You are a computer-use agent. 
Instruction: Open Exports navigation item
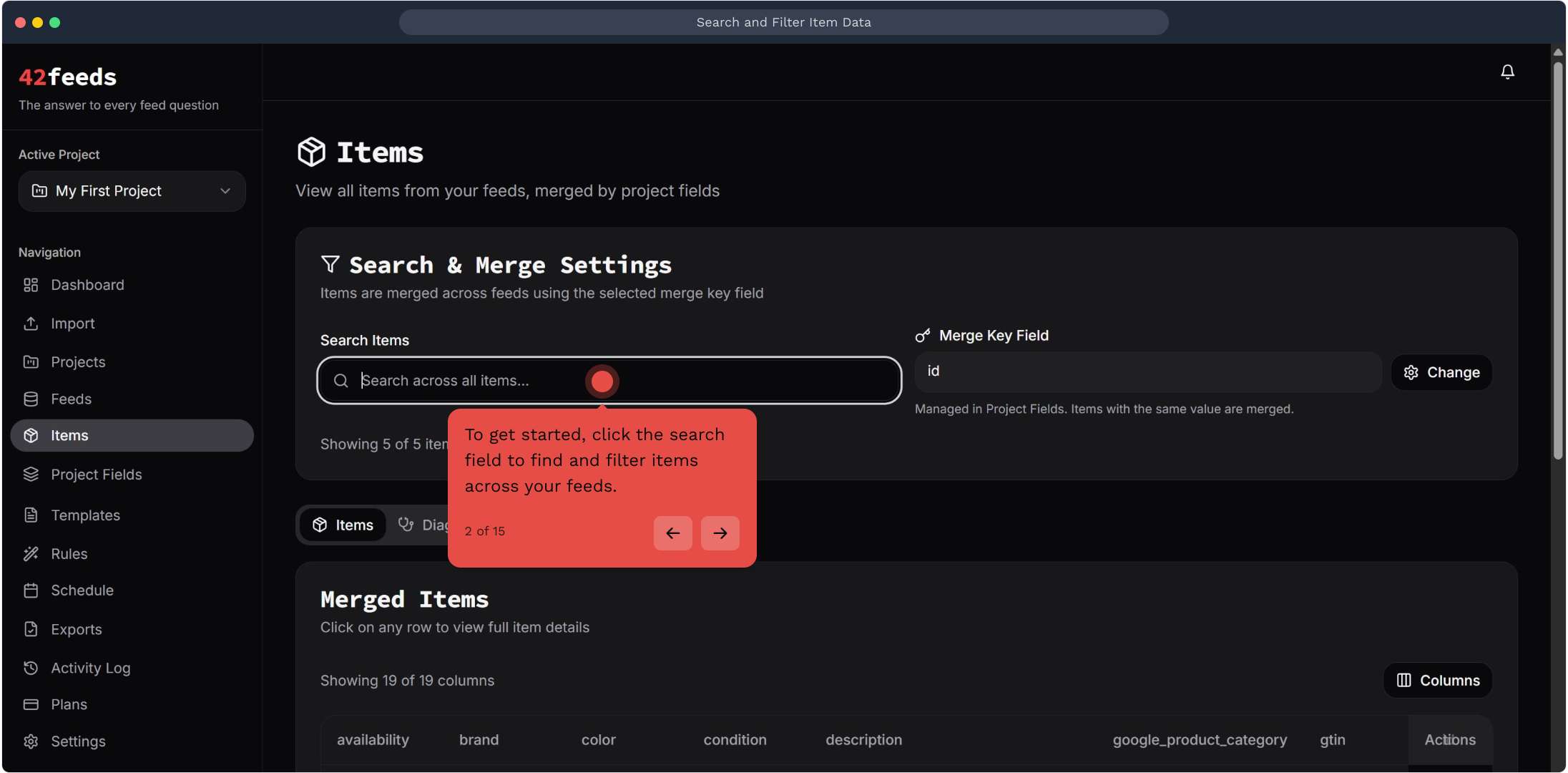pyautogui.click(x=75, y=629)
